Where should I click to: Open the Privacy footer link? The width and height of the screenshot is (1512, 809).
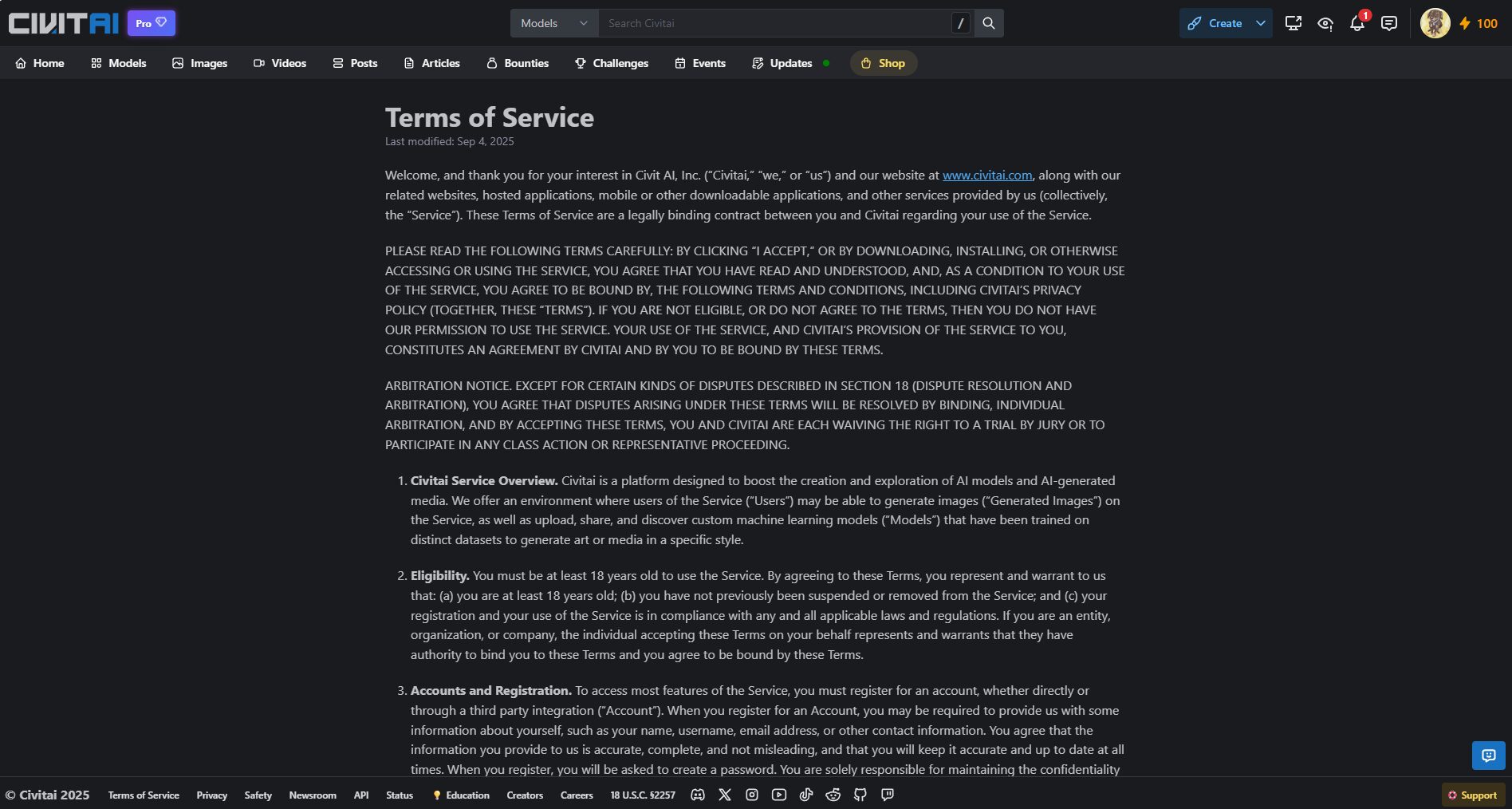(212, 795)
